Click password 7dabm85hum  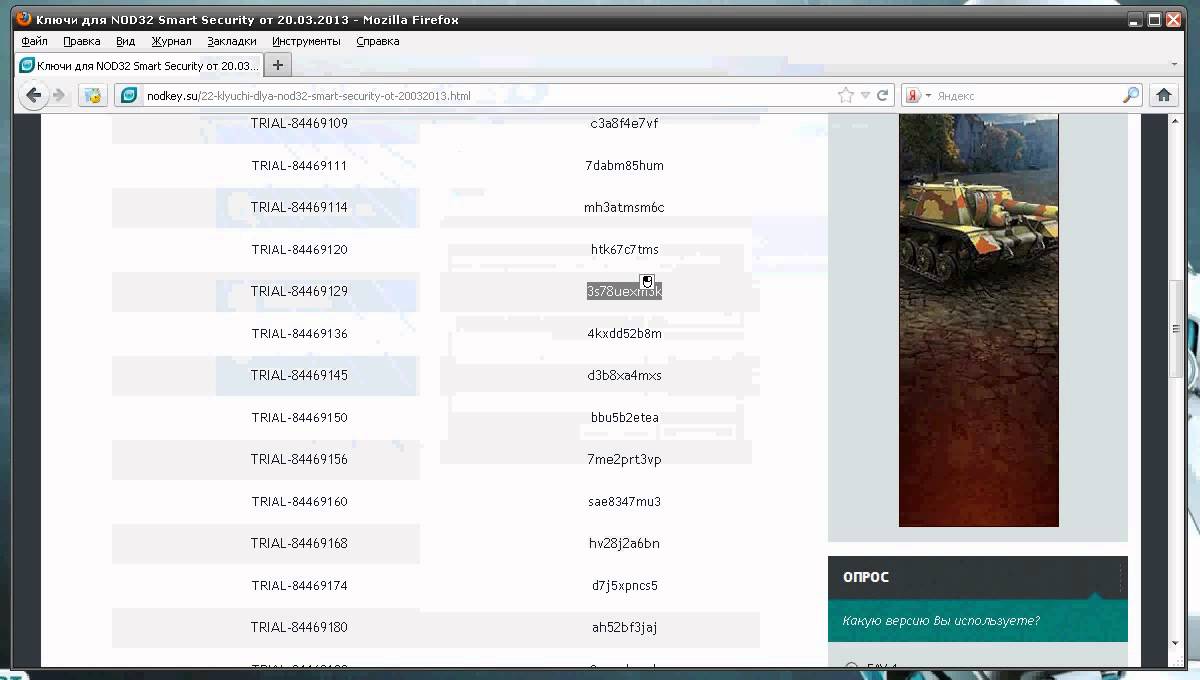click(624, 166)
